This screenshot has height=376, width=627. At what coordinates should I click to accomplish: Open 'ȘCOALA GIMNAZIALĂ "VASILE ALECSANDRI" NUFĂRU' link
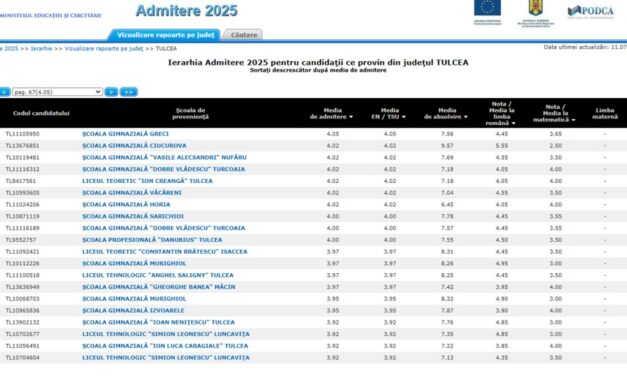coord(164,157)
